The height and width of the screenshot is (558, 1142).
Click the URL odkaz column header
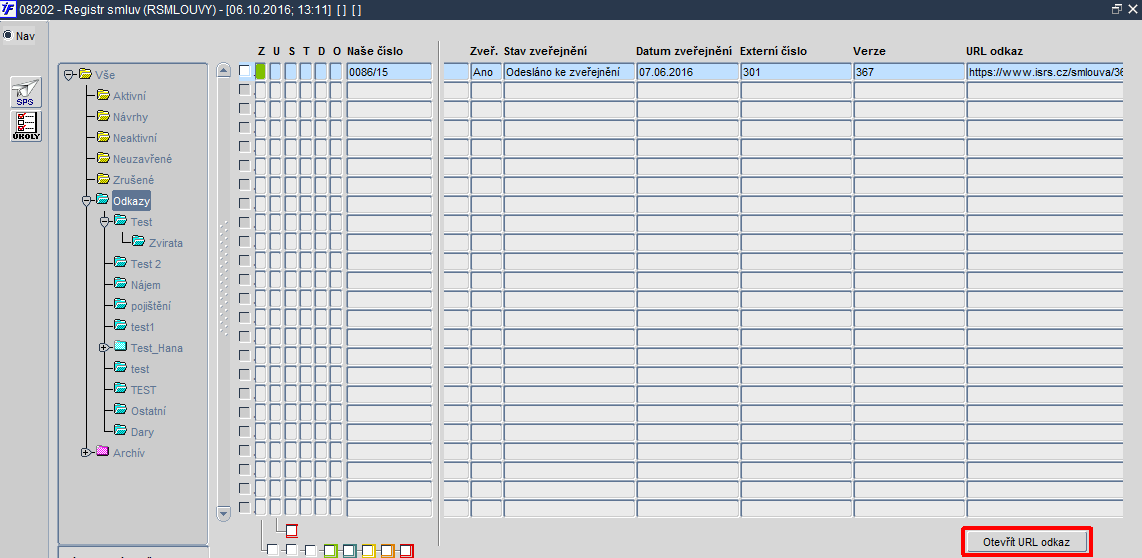[995, 51]
